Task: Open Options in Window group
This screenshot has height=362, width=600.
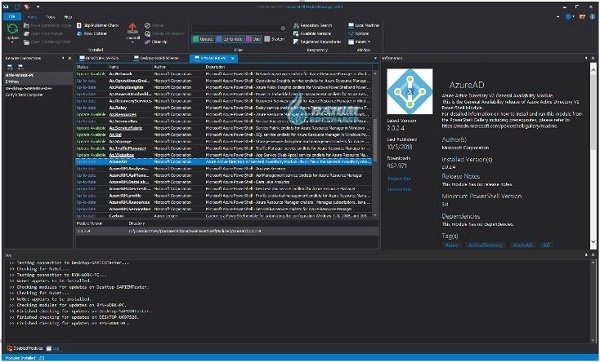Action: tap(359, 34)
